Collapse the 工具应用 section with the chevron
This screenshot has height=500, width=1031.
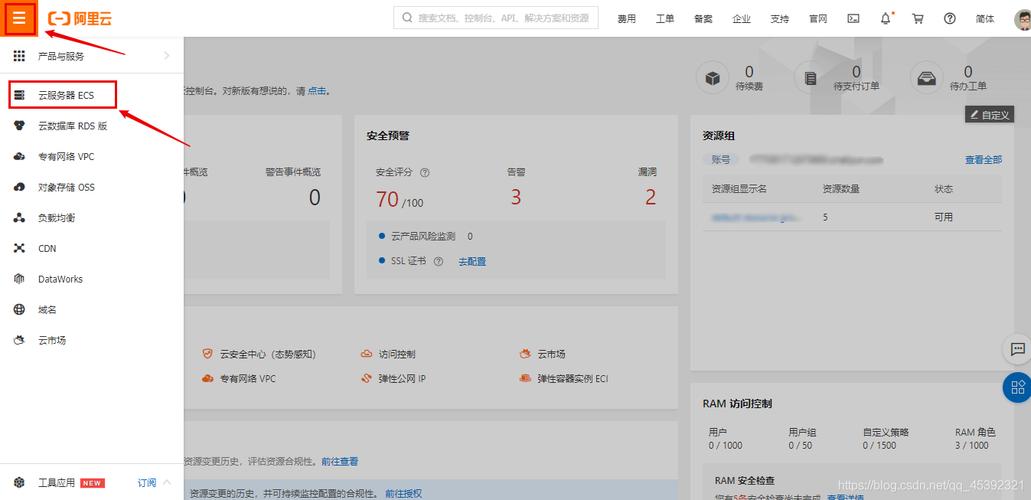166,482
